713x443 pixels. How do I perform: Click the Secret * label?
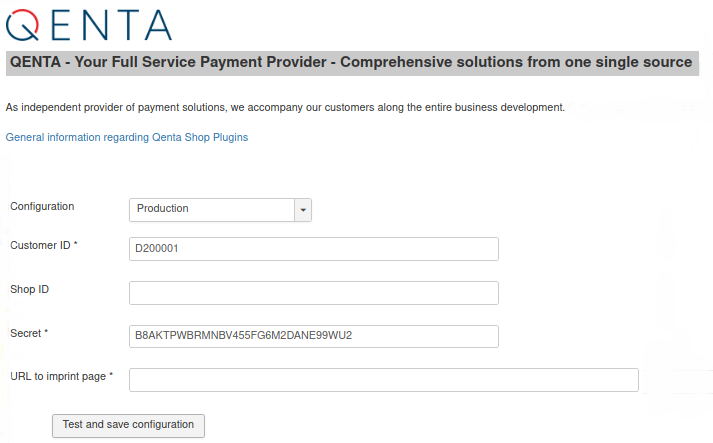29,333
